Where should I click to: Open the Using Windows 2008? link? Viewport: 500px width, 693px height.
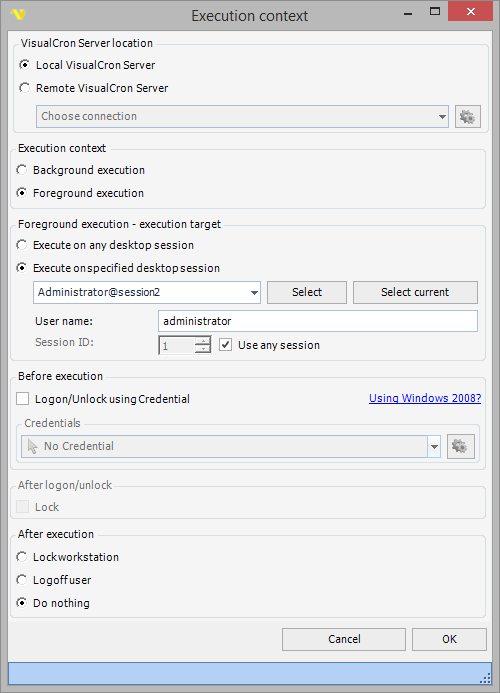coord(425,398)
